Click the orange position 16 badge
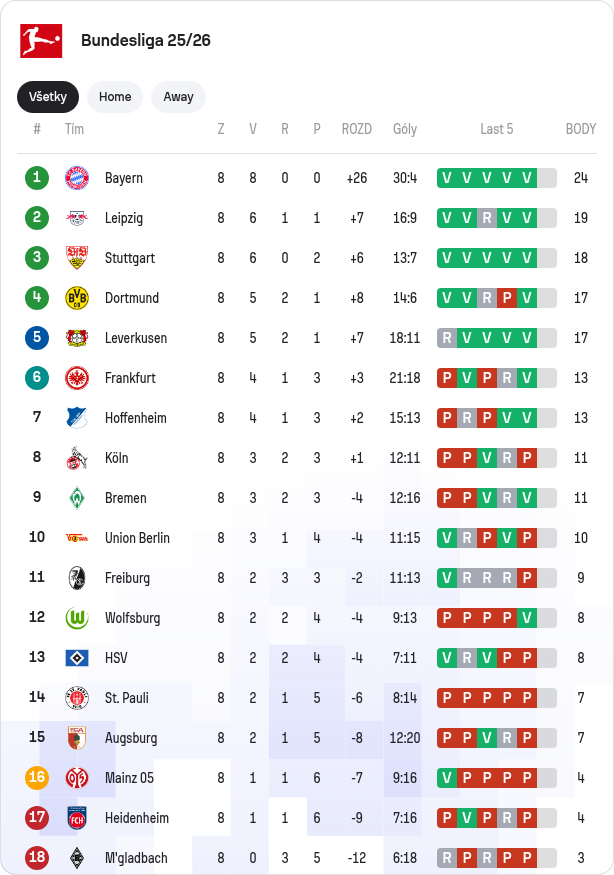 click(37, 778)
